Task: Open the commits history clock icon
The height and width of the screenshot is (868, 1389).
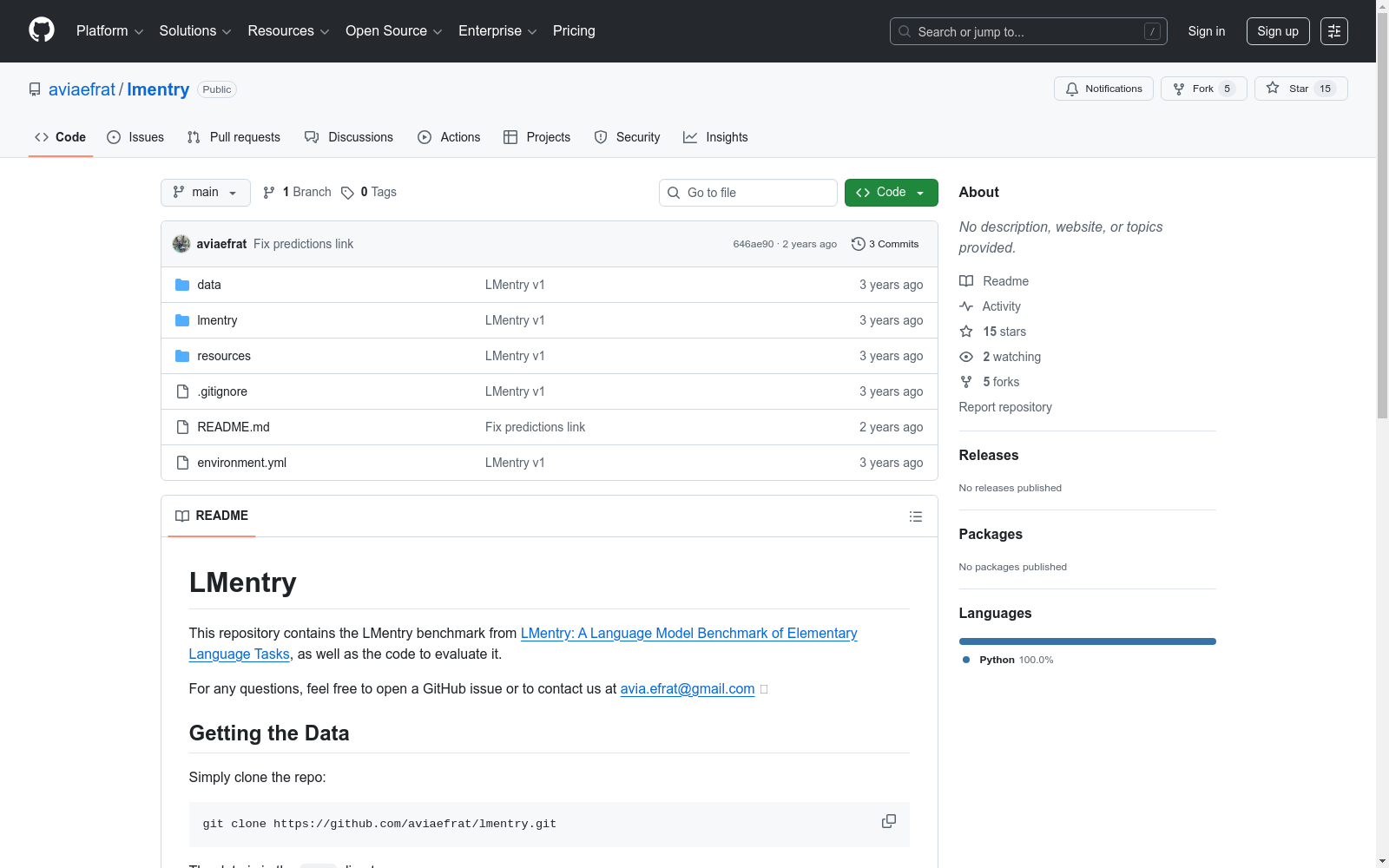Action: tap(858, 244)
